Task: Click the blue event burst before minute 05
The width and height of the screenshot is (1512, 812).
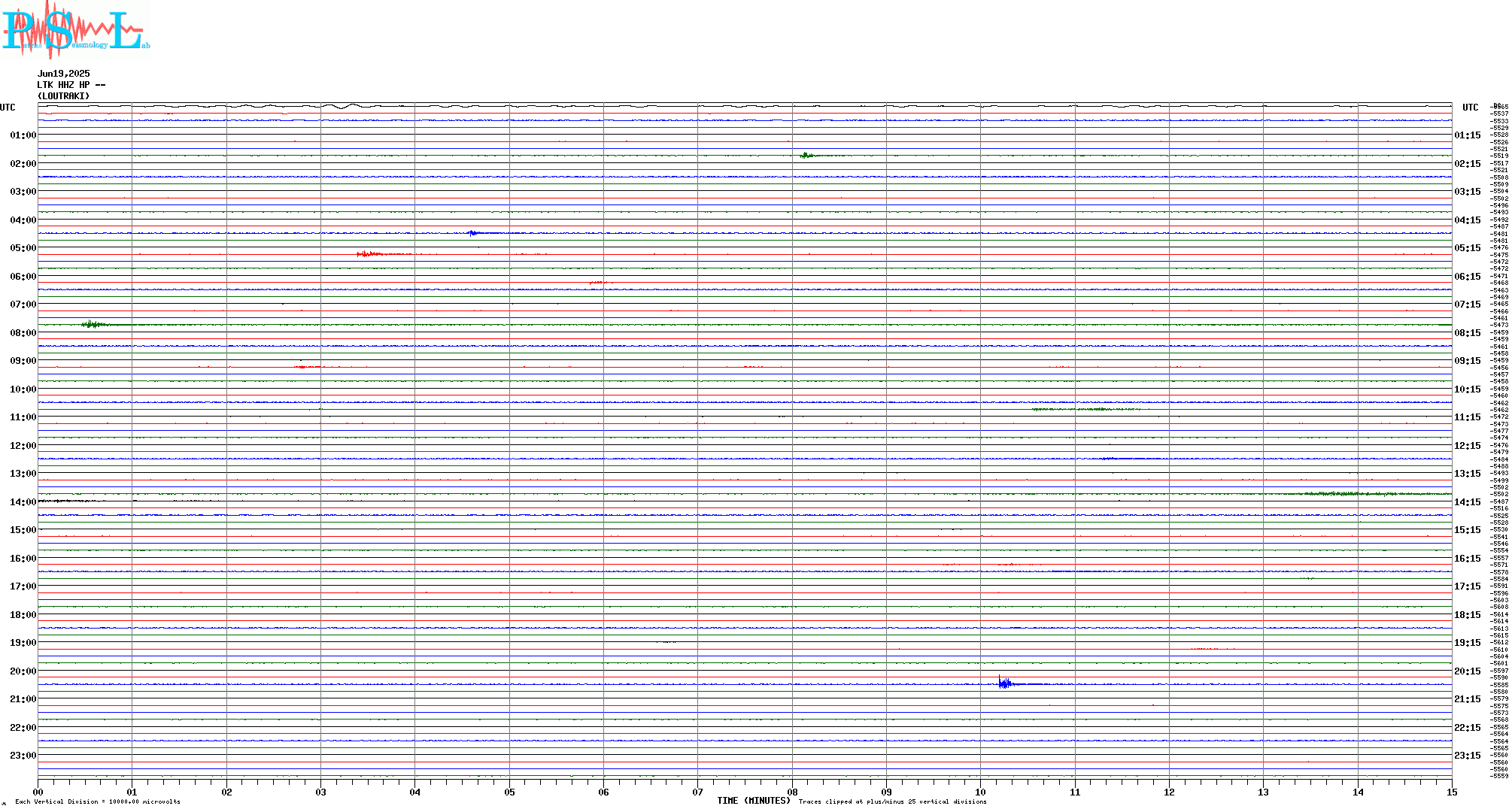Action: coord(474,233)
